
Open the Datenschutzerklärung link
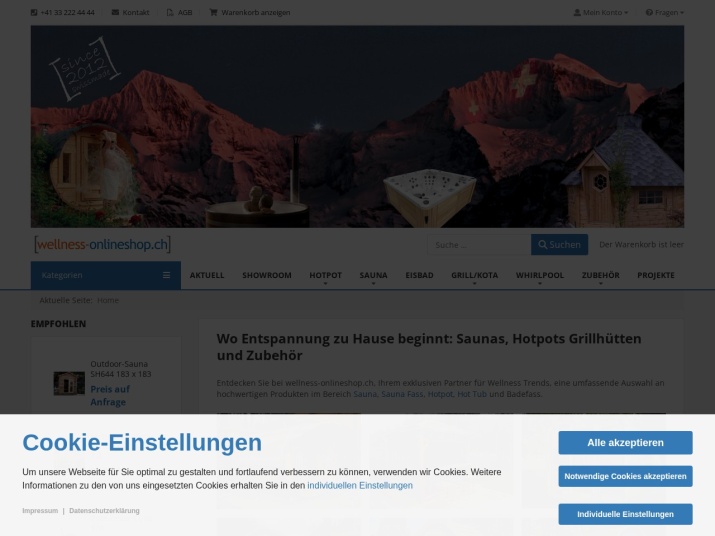[x=104, y=510]
